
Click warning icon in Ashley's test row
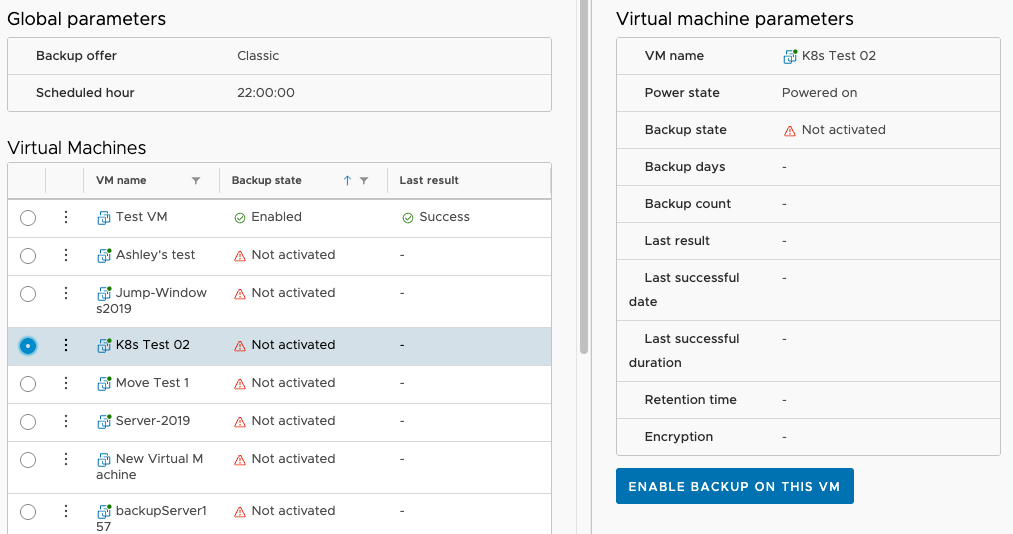(x=240, y=256)
